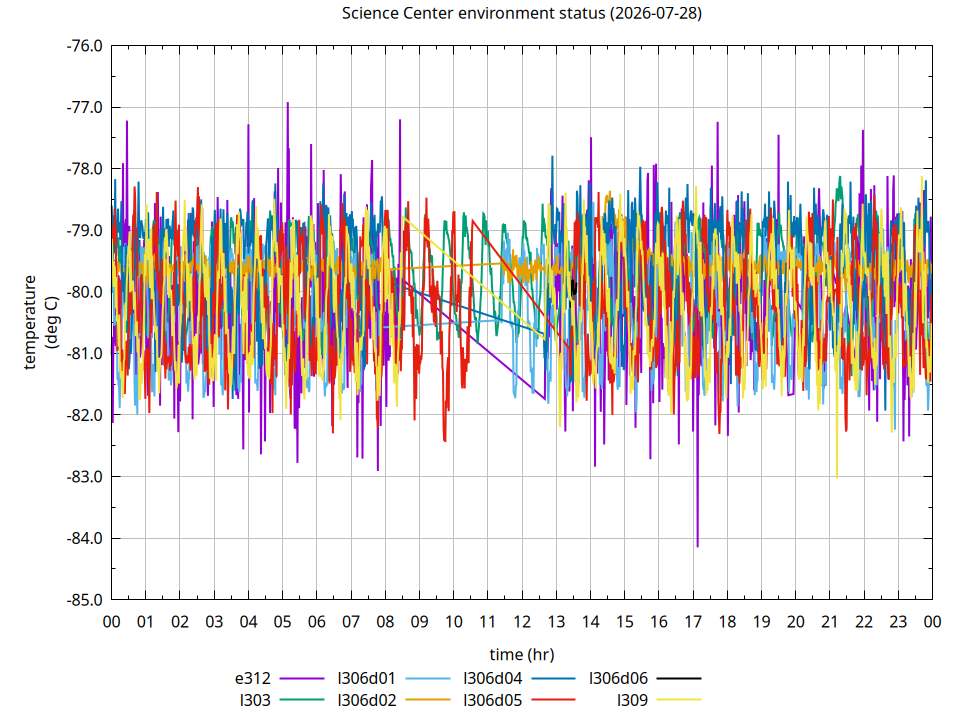This screenshot has height=720, width=960.
Task: Click the 17 hour tick label
Action: (x=692, y=622)
